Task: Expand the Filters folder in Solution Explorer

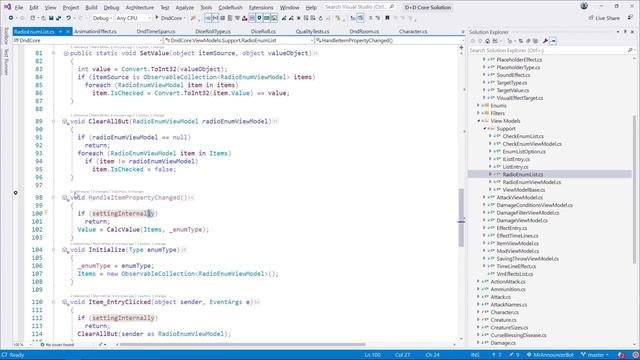Action: pos(479,113)
